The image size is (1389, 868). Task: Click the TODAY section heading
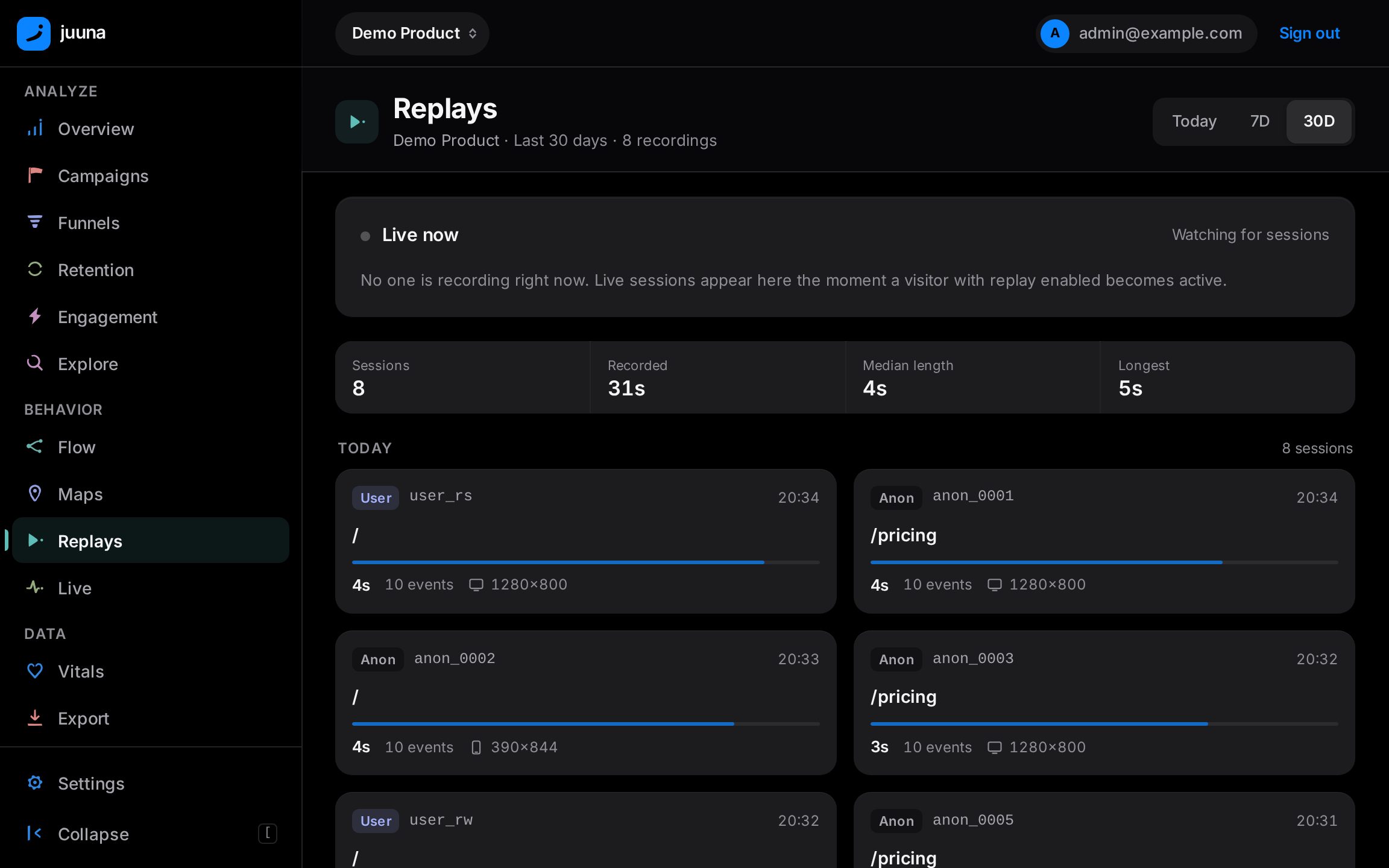[365, 448]
